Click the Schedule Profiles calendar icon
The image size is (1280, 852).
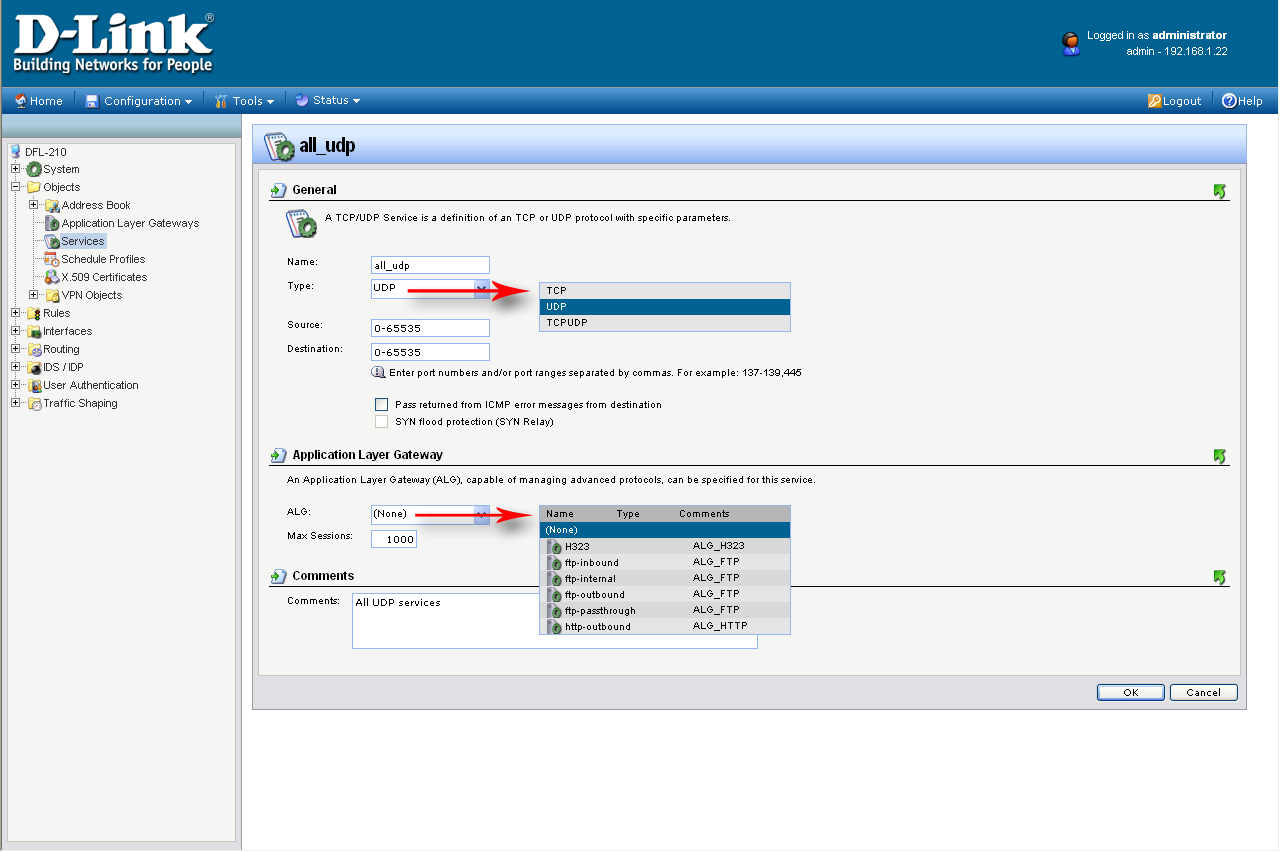pyautogui.click(x=52, y=259)
